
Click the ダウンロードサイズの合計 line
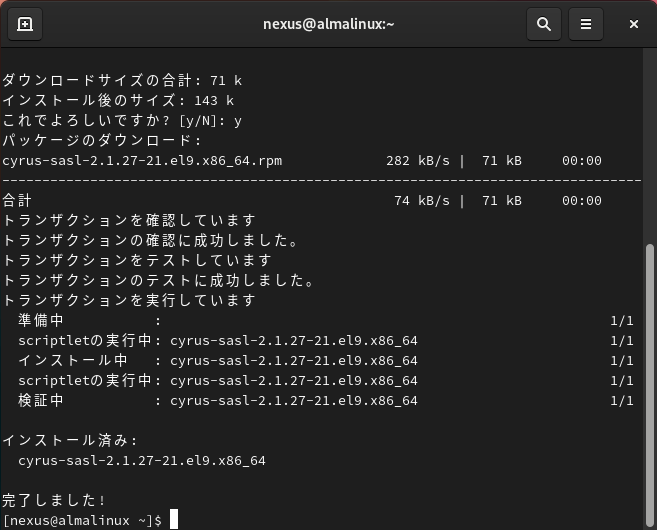tap(122, 80)
